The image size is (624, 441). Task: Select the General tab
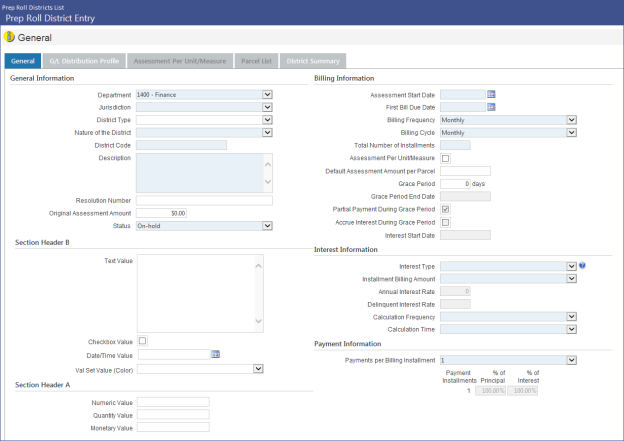(x=22, y=61)
